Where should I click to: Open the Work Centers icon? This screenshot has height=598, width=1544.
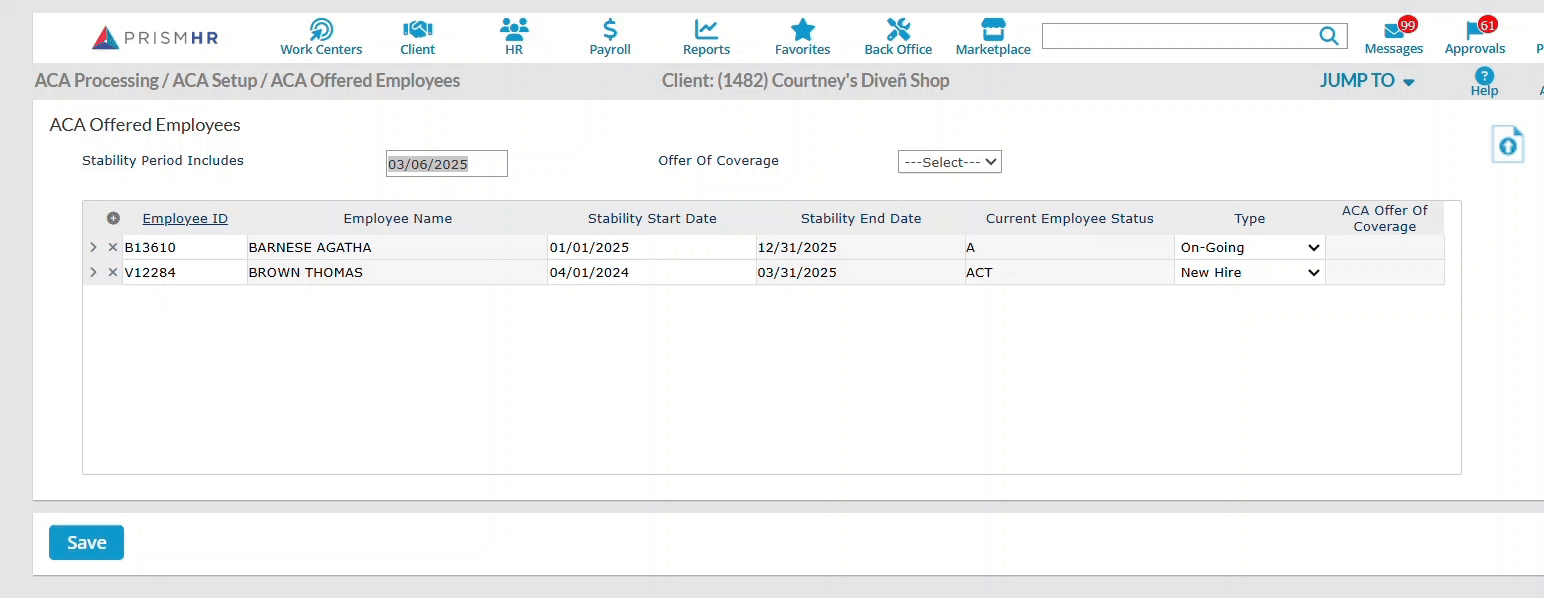pyautogui.click(x=321, y=30)
